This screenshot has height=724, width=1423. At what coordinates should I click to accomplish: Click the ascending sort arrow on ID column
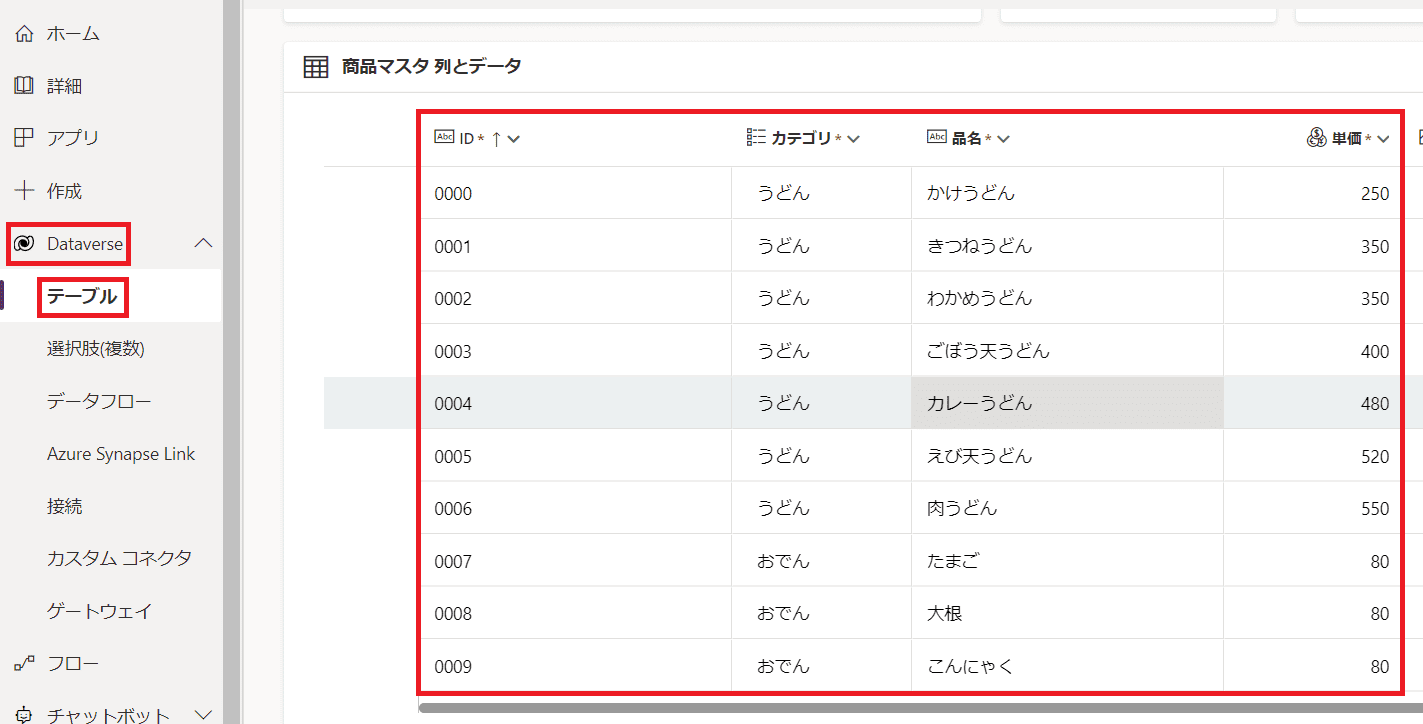click(496, 139)
